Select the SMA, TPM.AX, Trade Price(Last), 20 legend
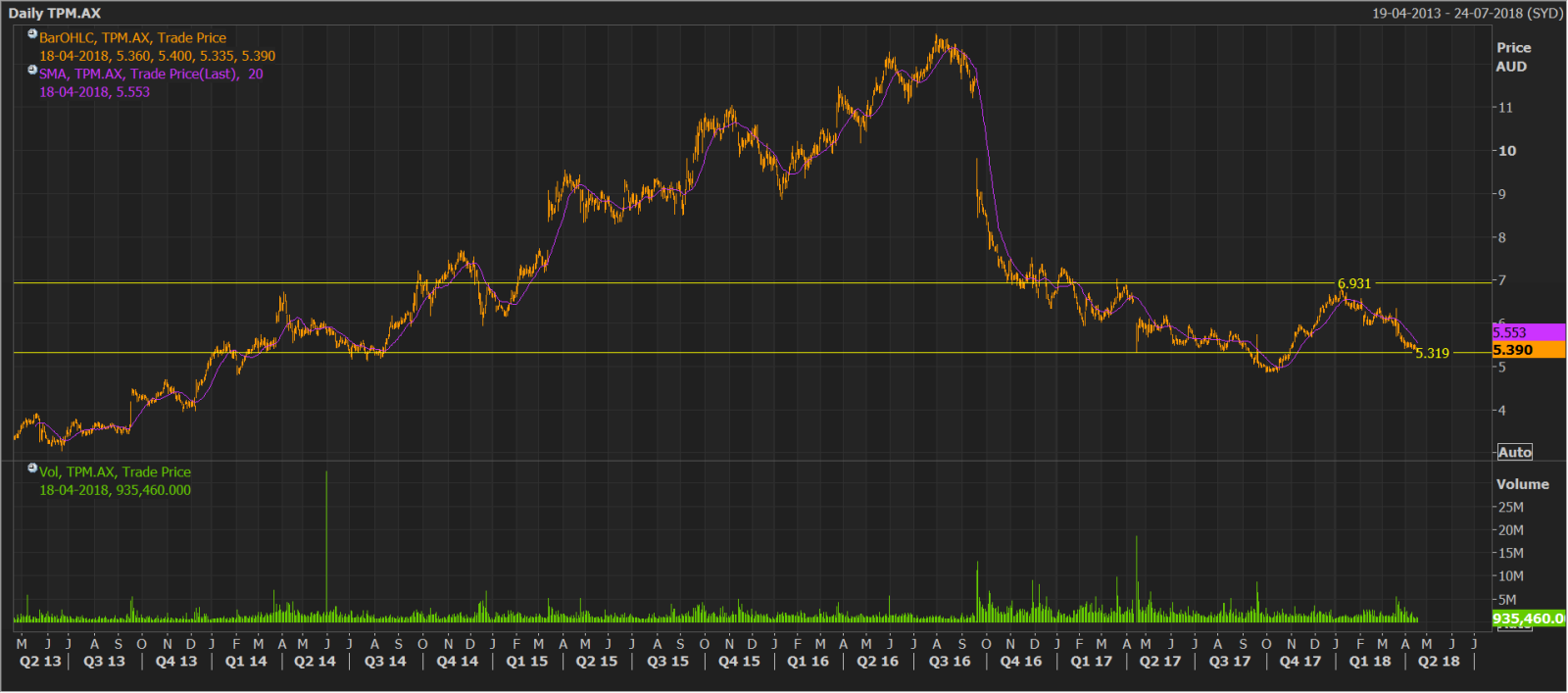The width and height of the screenshot is (1568, 693). click(x=151, y=74)
